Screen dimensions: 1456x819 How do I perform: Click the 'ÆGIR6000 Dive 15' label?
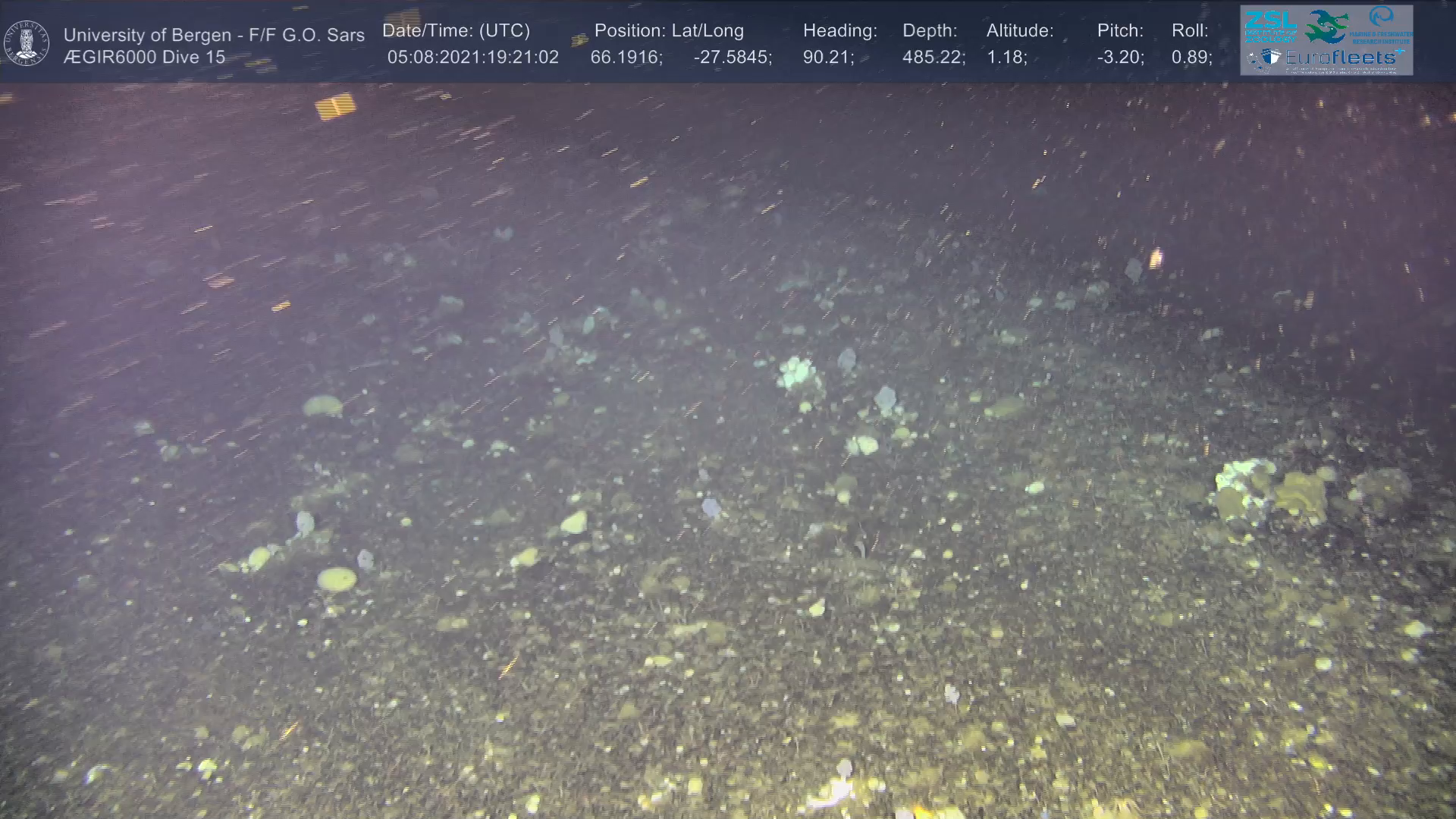click(144, 57)
